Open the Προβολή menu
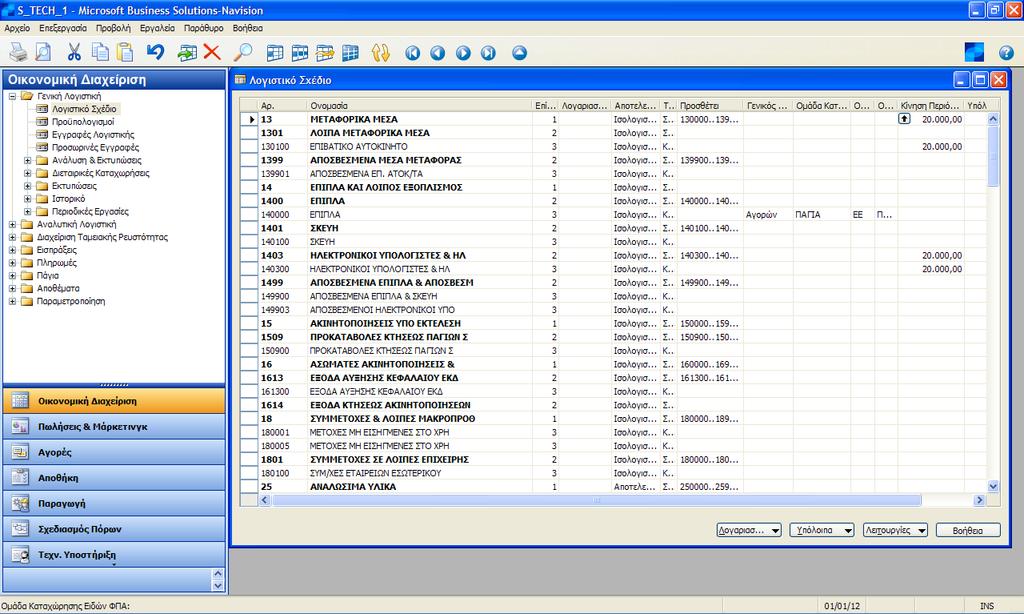 tap(113, 28)
